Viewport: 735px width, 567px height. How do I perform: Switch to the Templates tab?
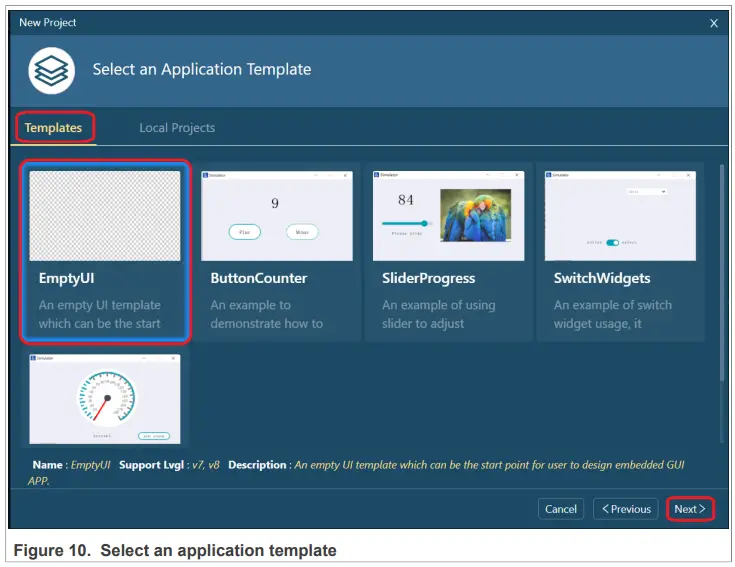(53, 127)
